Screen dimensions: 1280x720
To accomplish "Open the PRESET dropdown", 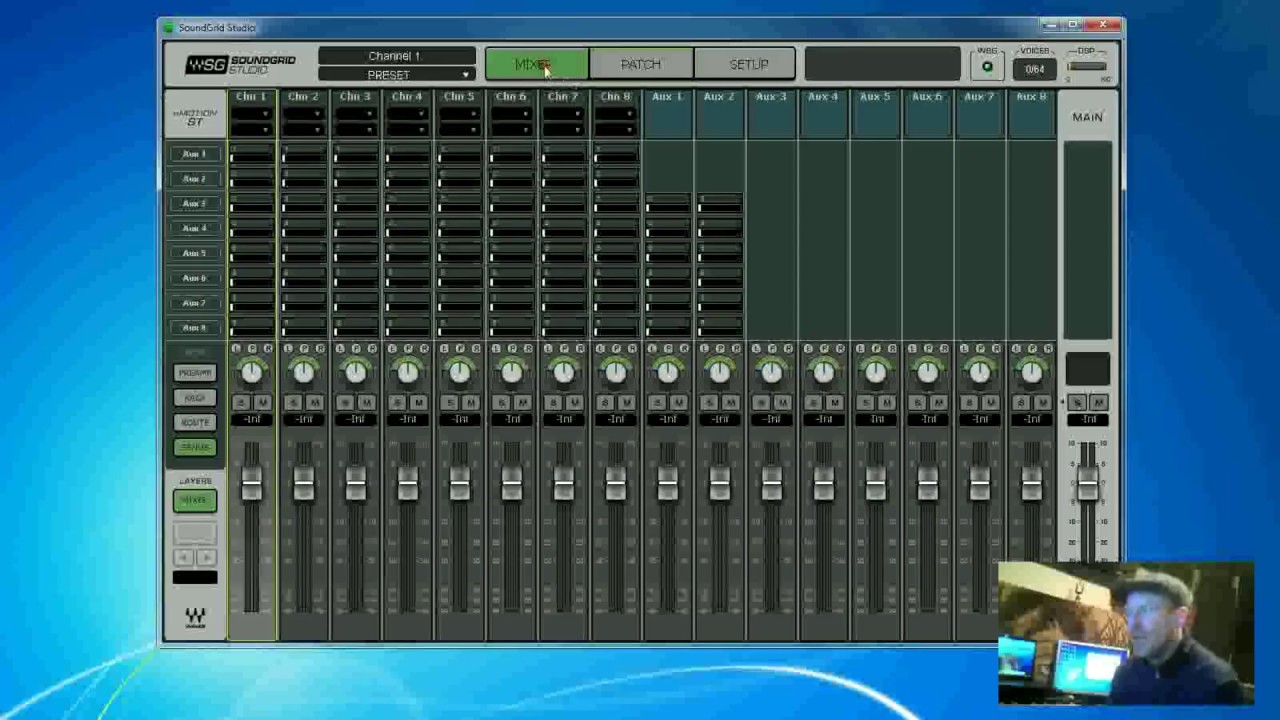I will pos(397,75).
